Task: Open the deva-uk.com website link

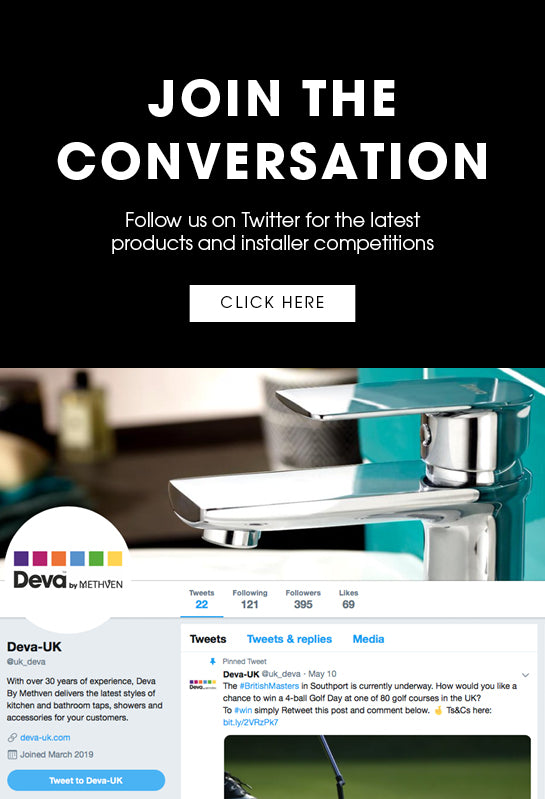Action: pos(45,737)
